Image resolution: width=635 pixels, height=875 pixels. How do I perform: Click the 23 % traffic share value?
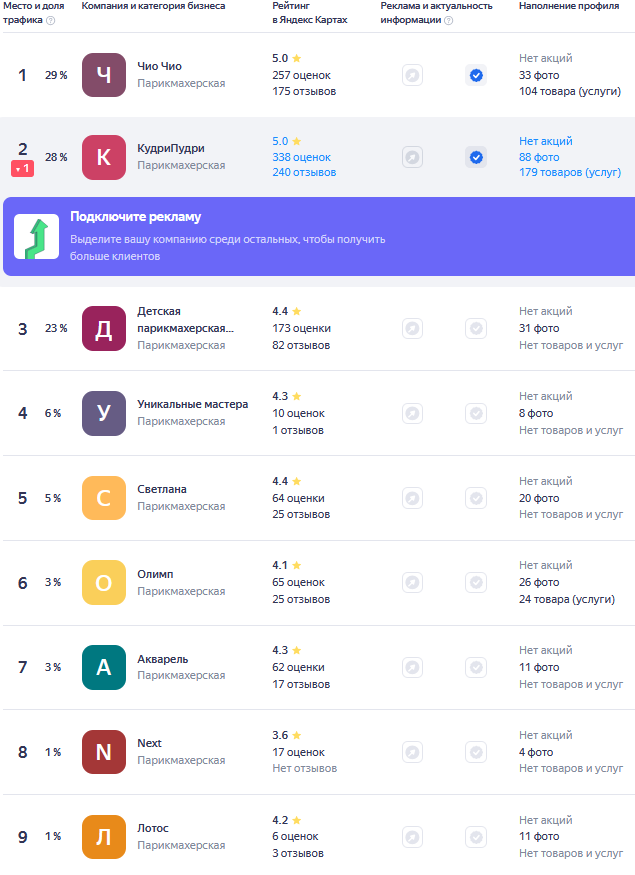click(x=56, y=328)
